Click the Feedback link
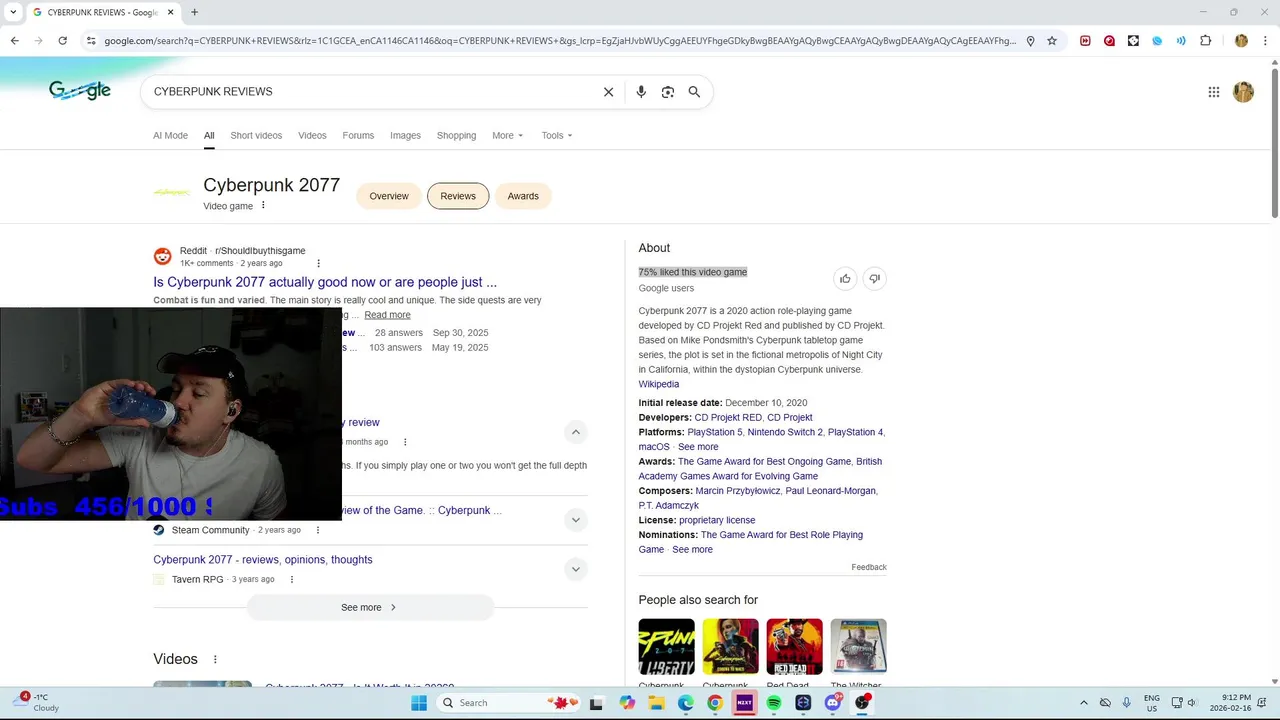Screen dimensions: 1280x720 869,567
